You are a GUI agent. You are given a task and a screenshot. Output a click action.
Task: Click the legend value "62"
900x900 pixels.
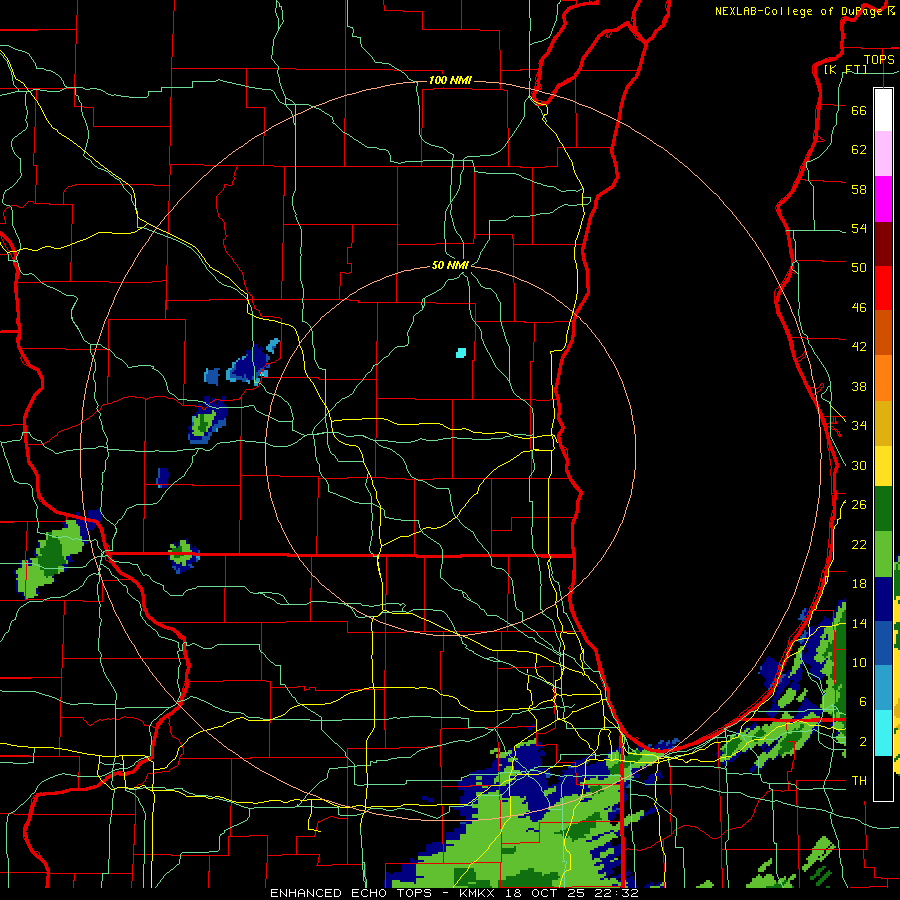pos(859,149)
